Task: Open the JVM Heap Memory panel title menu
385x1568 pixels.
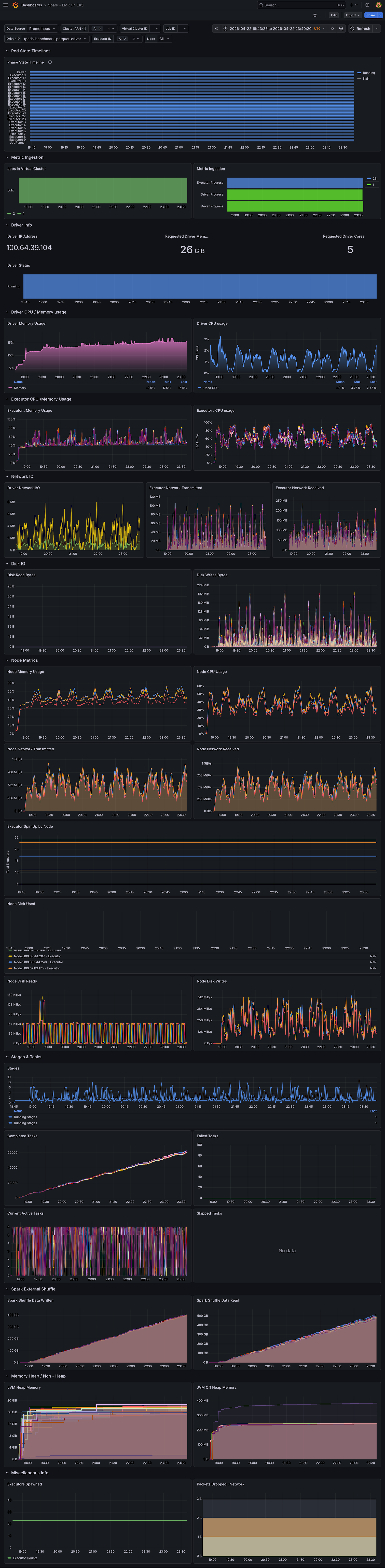Action: [24, 1387]
